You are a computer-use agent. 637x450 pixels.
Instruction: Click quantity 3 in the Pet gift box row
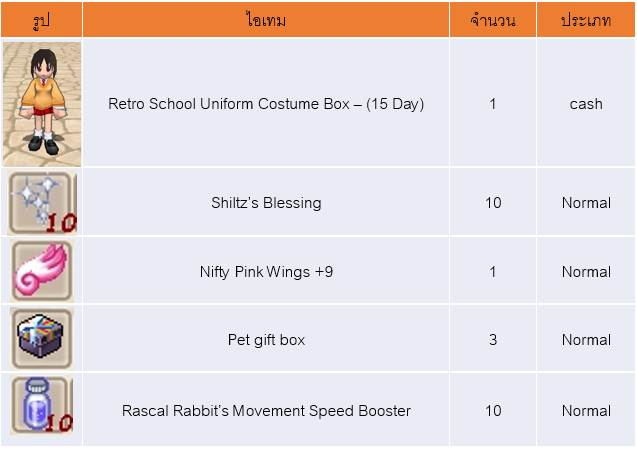pyautogui.click(x=493, y=340)
